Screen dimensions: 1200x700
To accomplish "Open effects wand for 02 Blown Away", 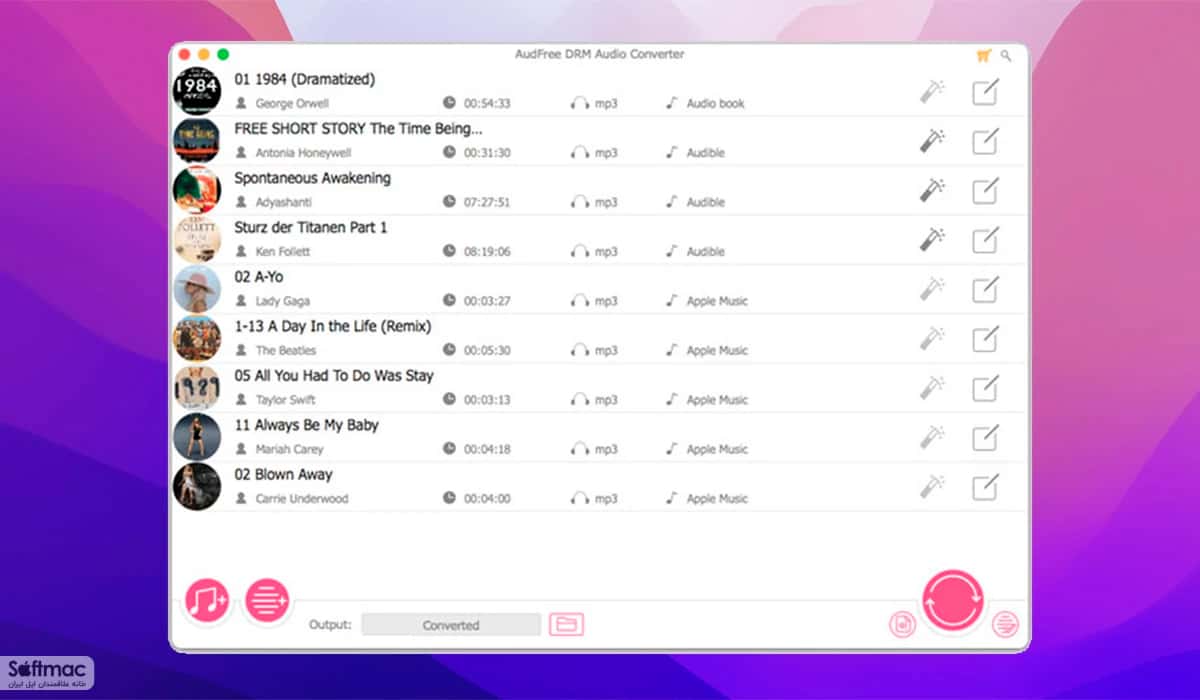I will click(x=932, y=487).
